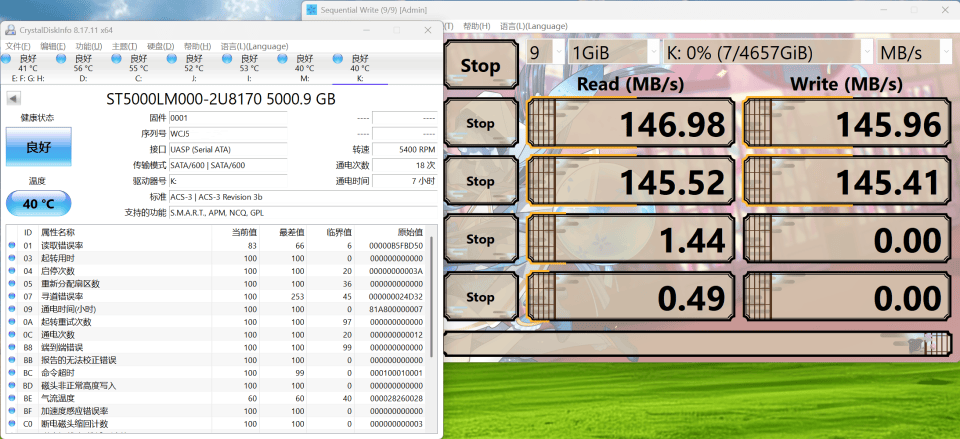960x439 pixels.
Task: Click the Sequential Write window title icon
Action: 311,10
